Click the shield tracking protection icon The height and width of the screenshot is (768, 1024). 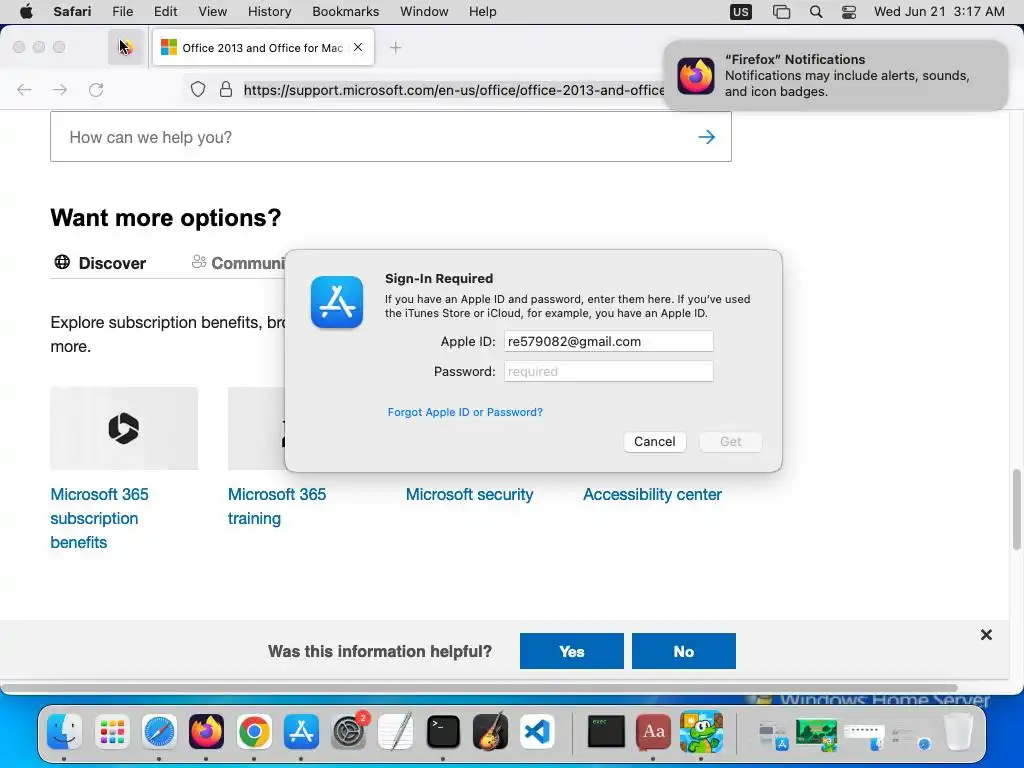(x=198, y=89)
